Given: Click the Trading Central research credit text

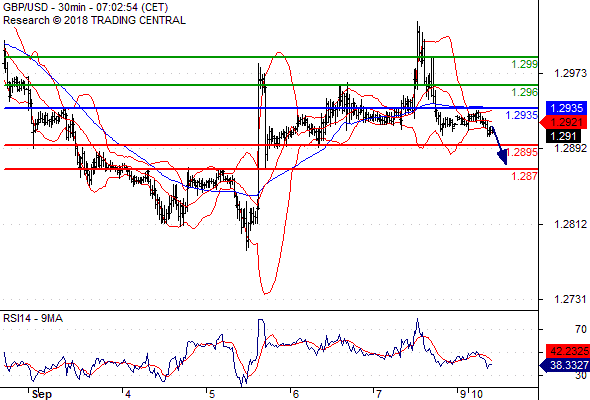Looking at the screenshot, I should tap(94, 20).
